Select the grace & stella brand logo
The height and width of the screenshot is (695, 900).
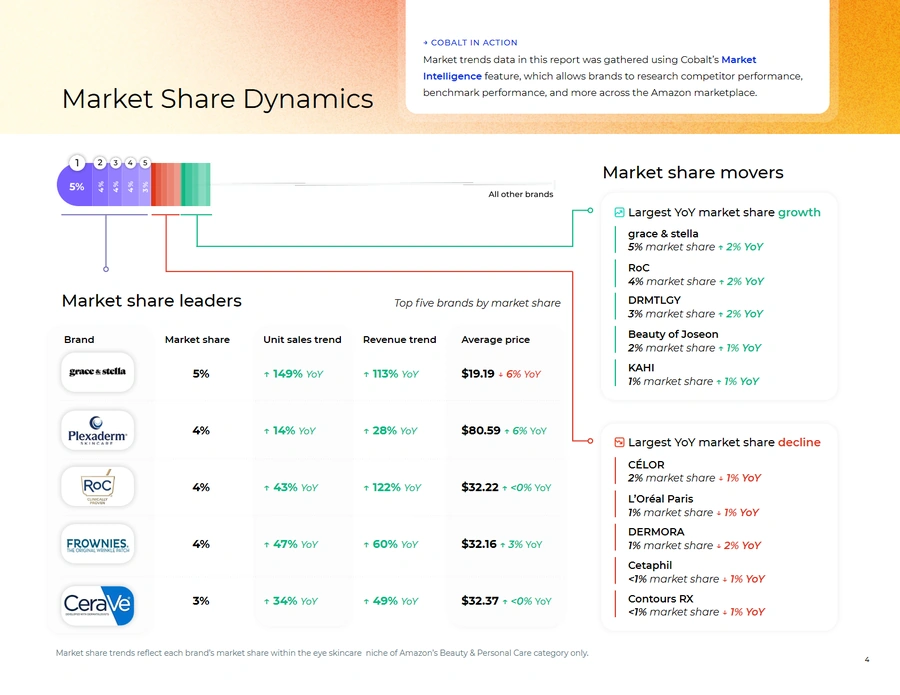point(98,372)
